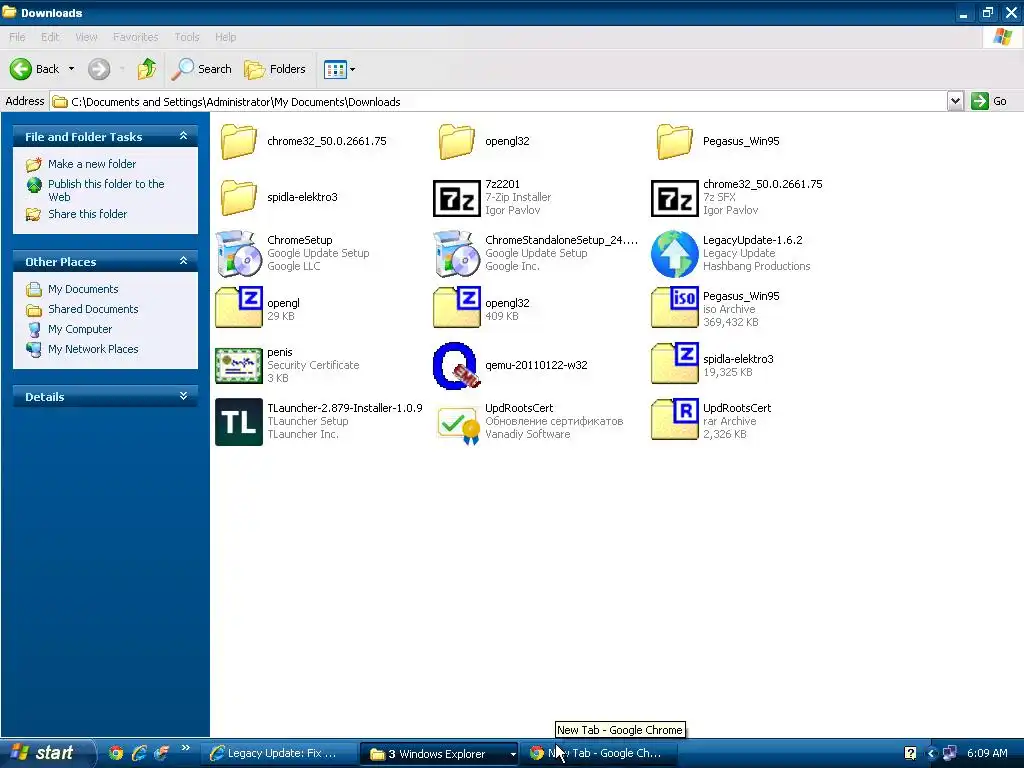Open the View menu
The height and width of the screenshot is (768, 1024).
tap(86, 37)
